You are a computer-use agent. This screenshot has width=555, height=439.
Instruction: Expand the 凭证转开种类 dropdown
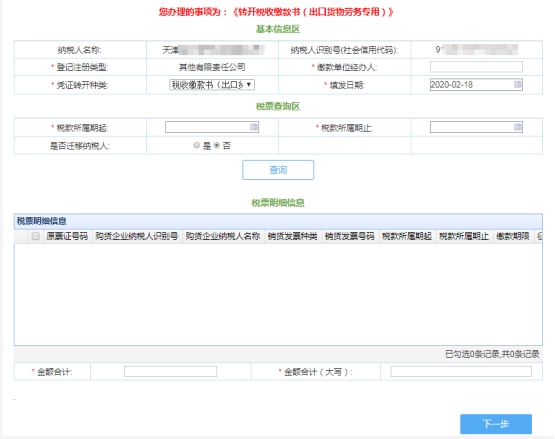click(x=212, y=85)
